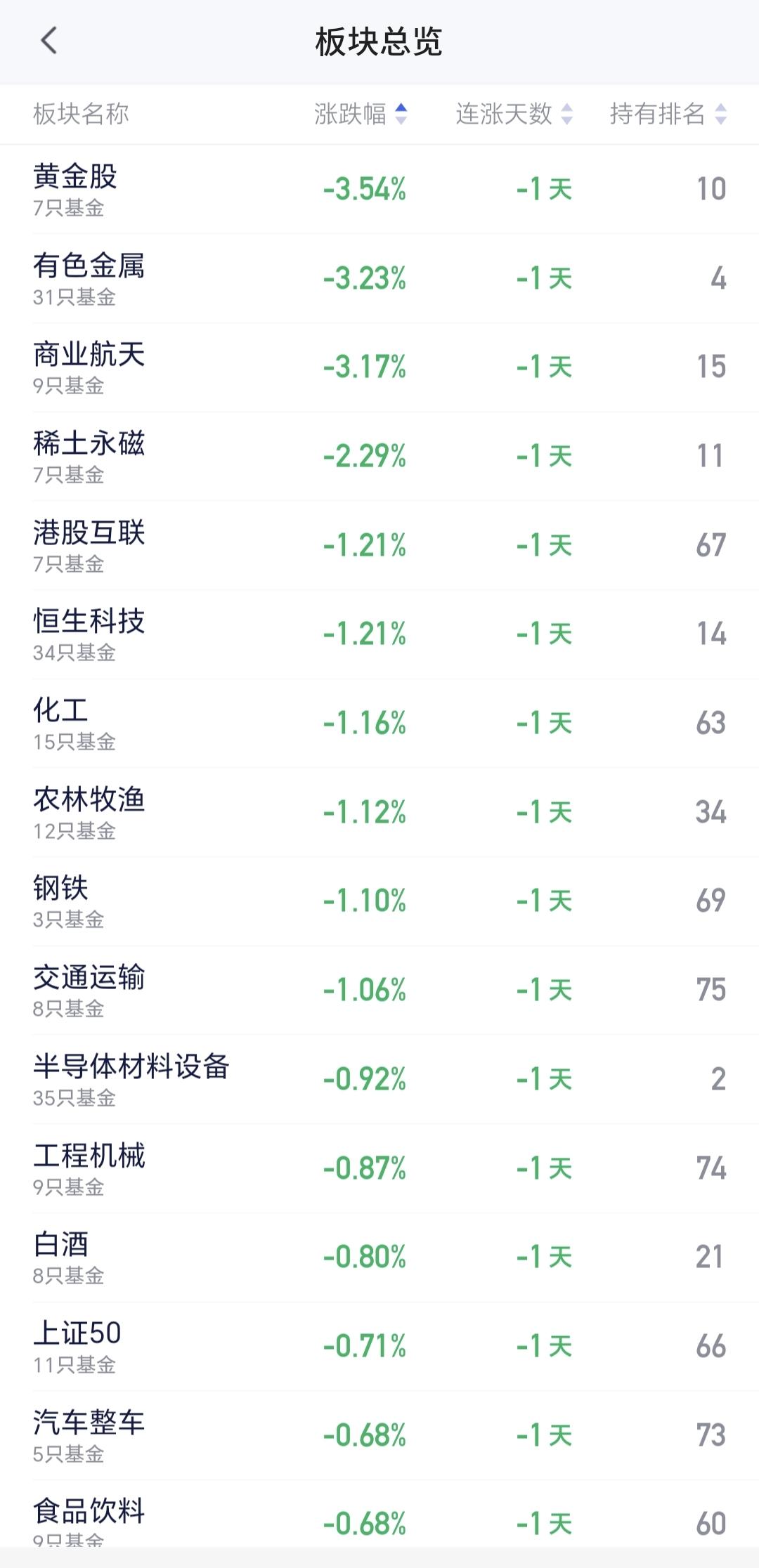Open the 有色金属 sector
Viewport: 759px width, 1568px height.
(x=379, y=279)
